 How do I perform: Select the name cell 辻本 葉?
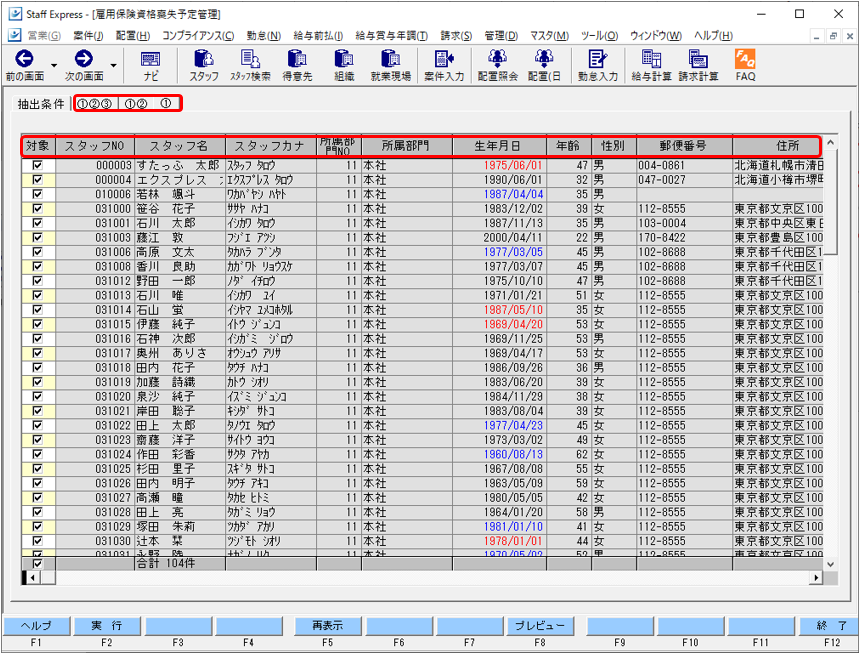click(180, 541)
